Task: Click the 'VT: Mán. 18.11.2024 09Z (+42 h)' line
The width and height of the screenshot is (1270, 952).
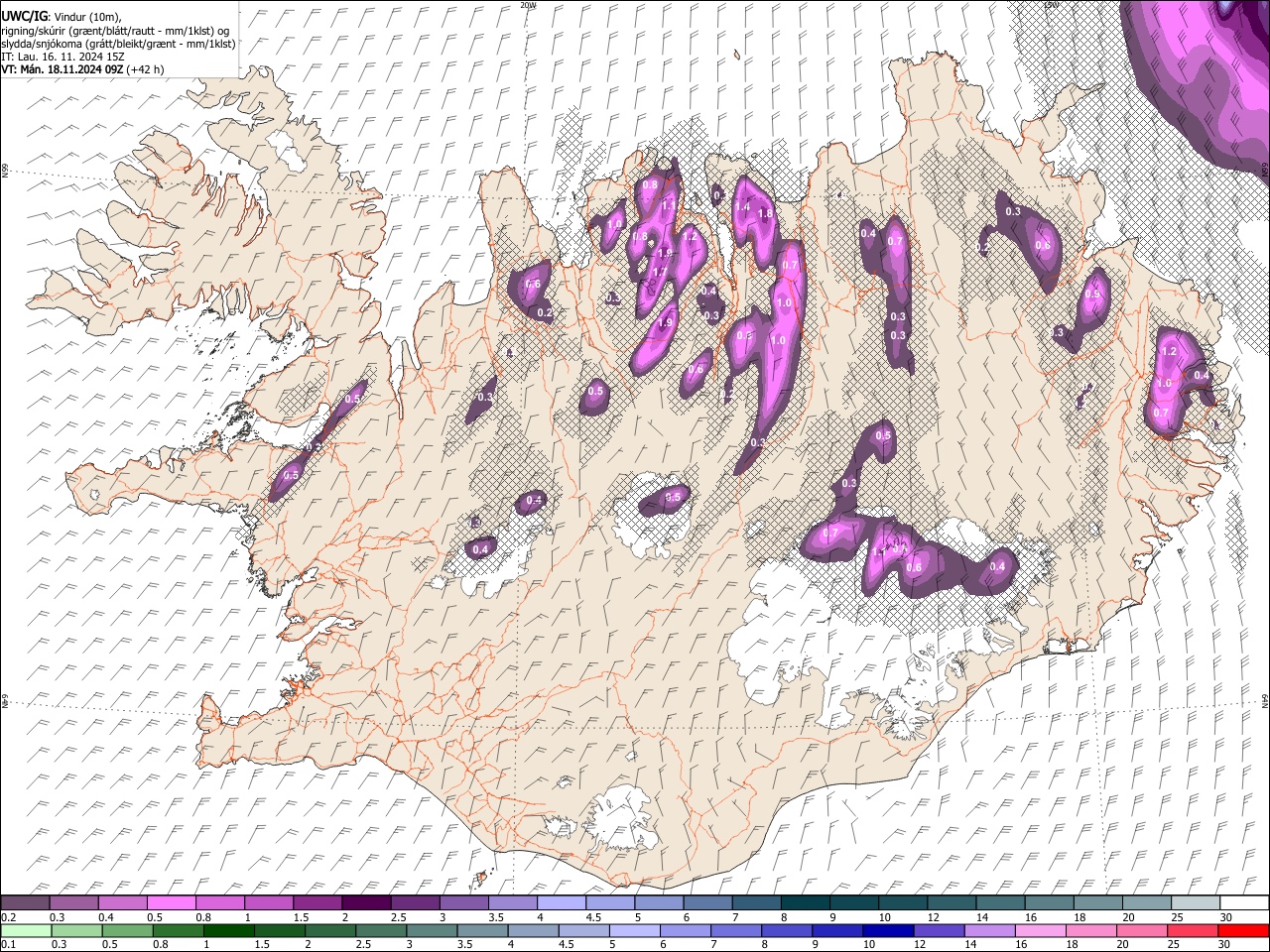Action: point(83,69)
